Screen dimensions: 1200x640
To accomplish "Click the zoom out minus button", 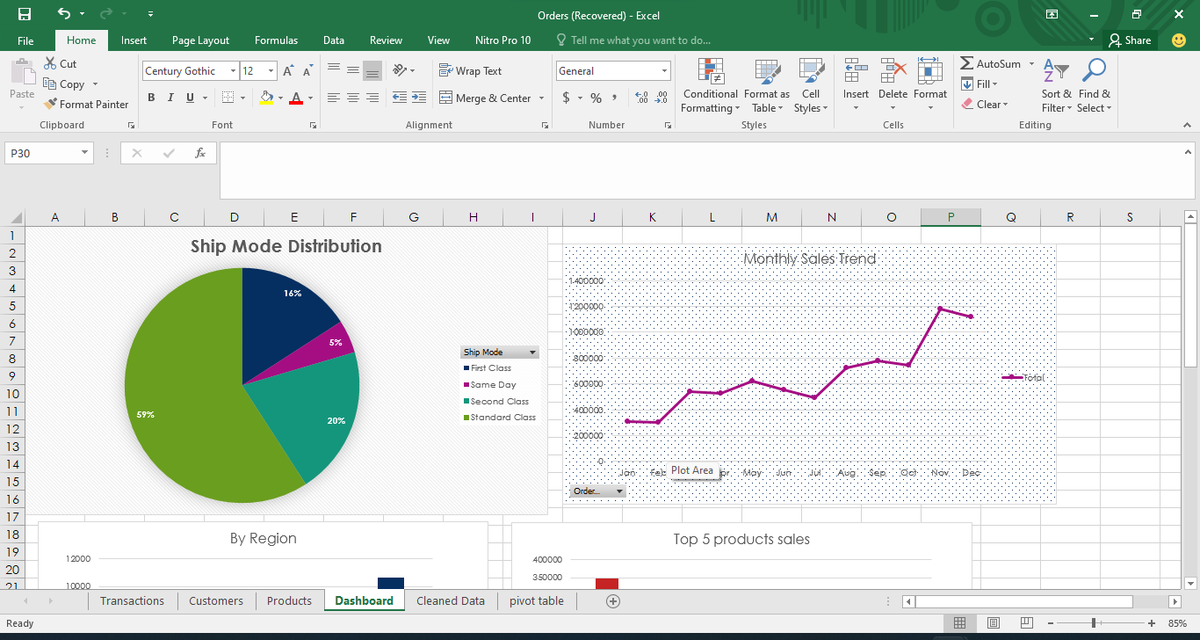I will tap(1050, 623).
